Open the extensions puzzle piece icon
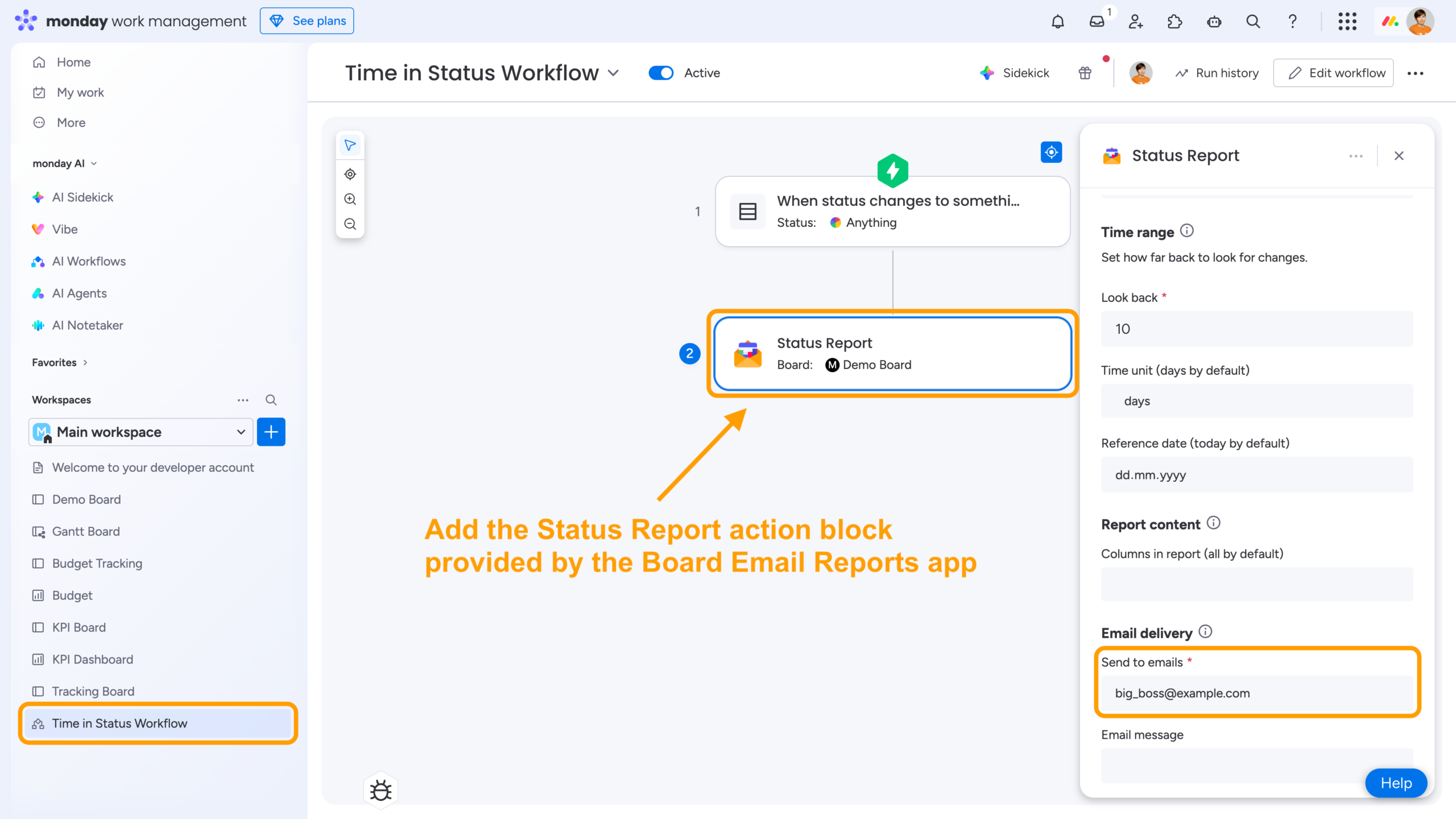The width and height of the screenshot is (1456, 819). [x=1174, y=21]
